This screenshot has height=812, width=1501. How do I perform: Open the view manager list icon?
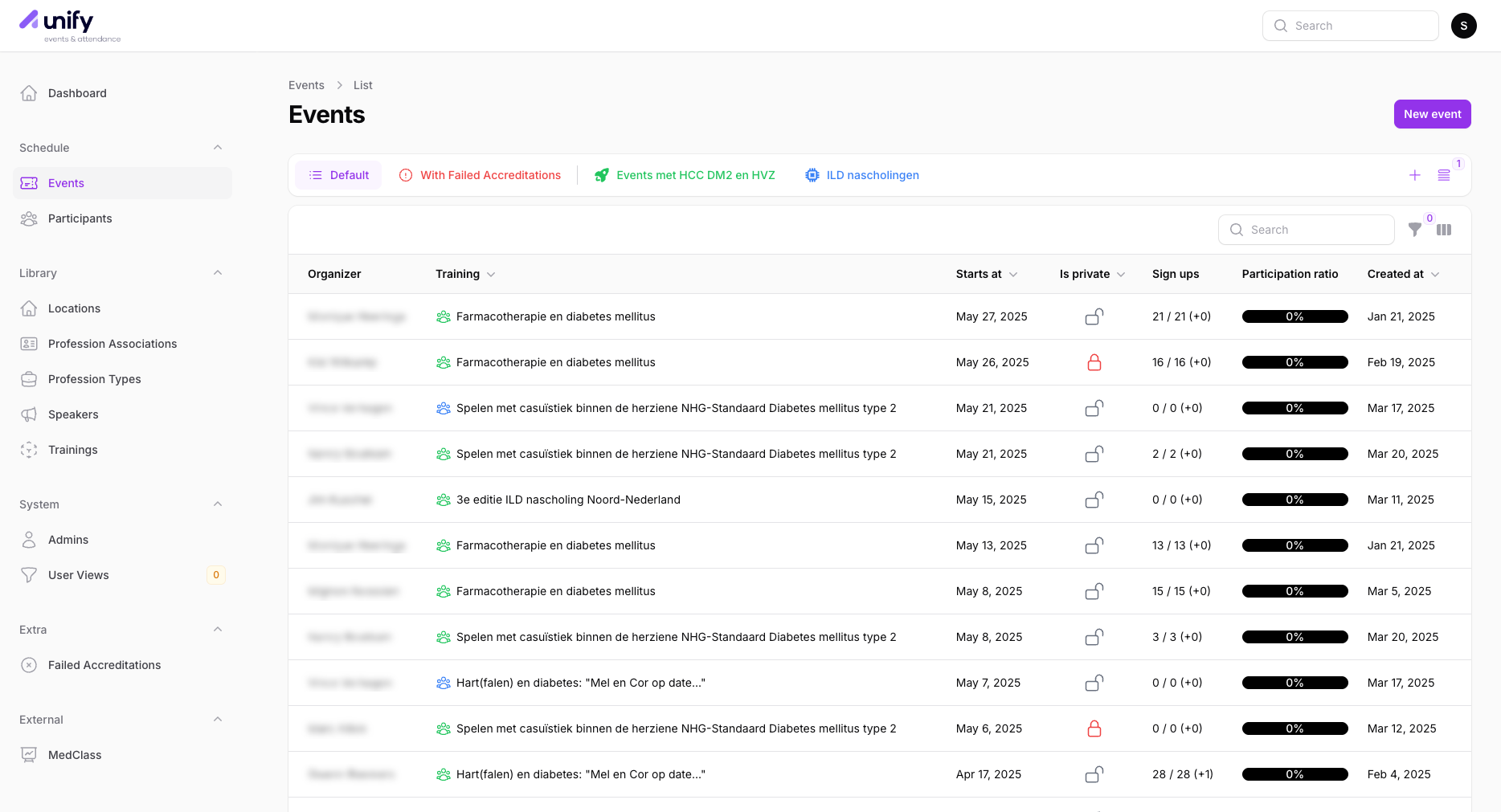(x=1444, y=175)
